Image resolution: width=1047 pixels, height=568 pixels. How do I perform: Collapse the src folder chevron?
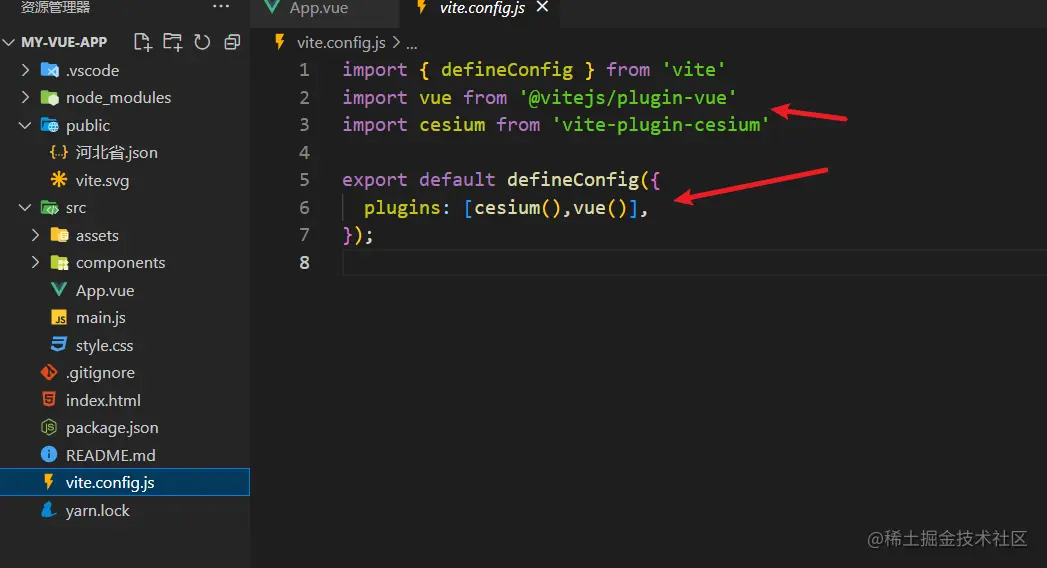point(25,208)
